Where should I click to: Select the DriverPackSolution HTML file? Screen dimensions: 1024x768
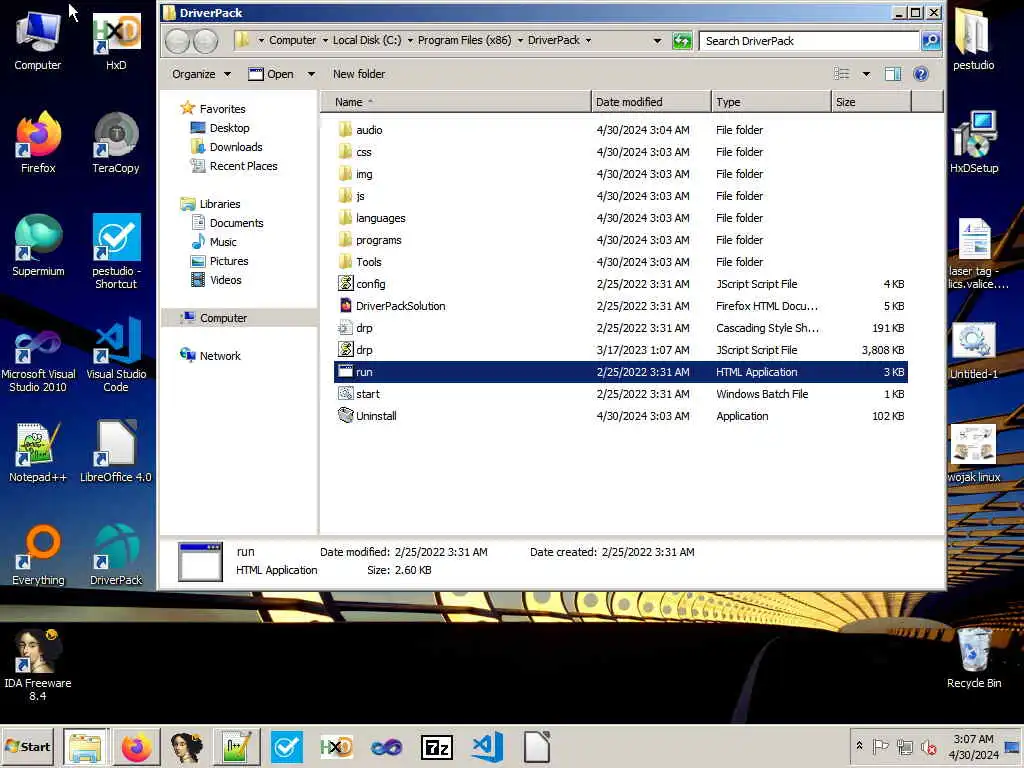[620, 306]
